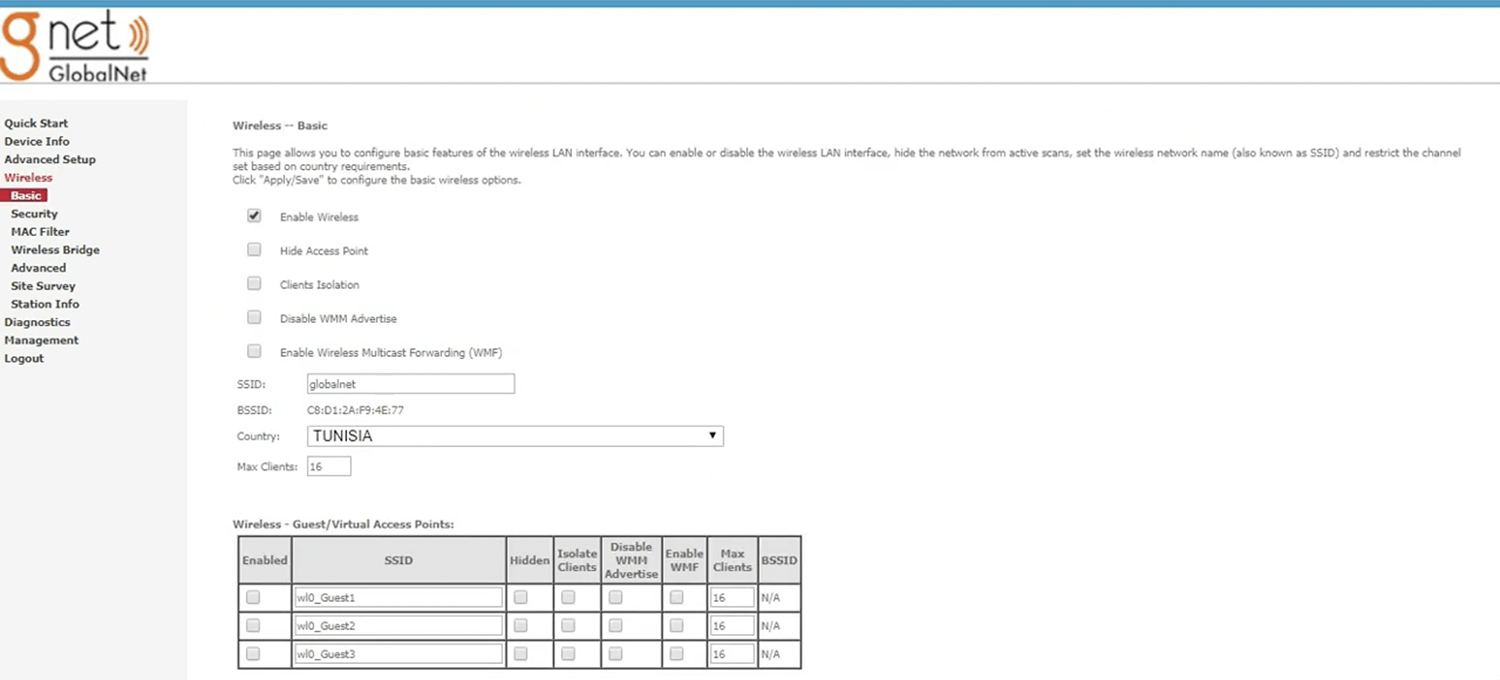Open Quick Start in the sidebar
This screenshot has height=680, width=1500.
(x=36, y=123)
